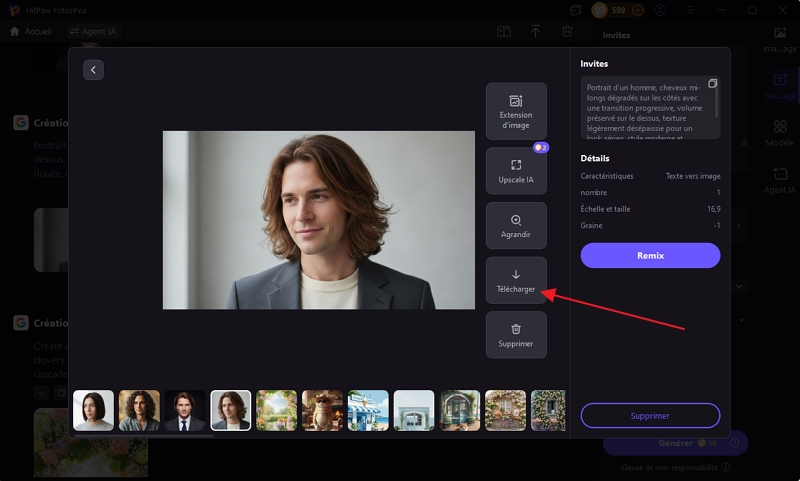
Task: Select thumbnail of flowery window wall
Action: pyautogui.click(x=548, y=410)
